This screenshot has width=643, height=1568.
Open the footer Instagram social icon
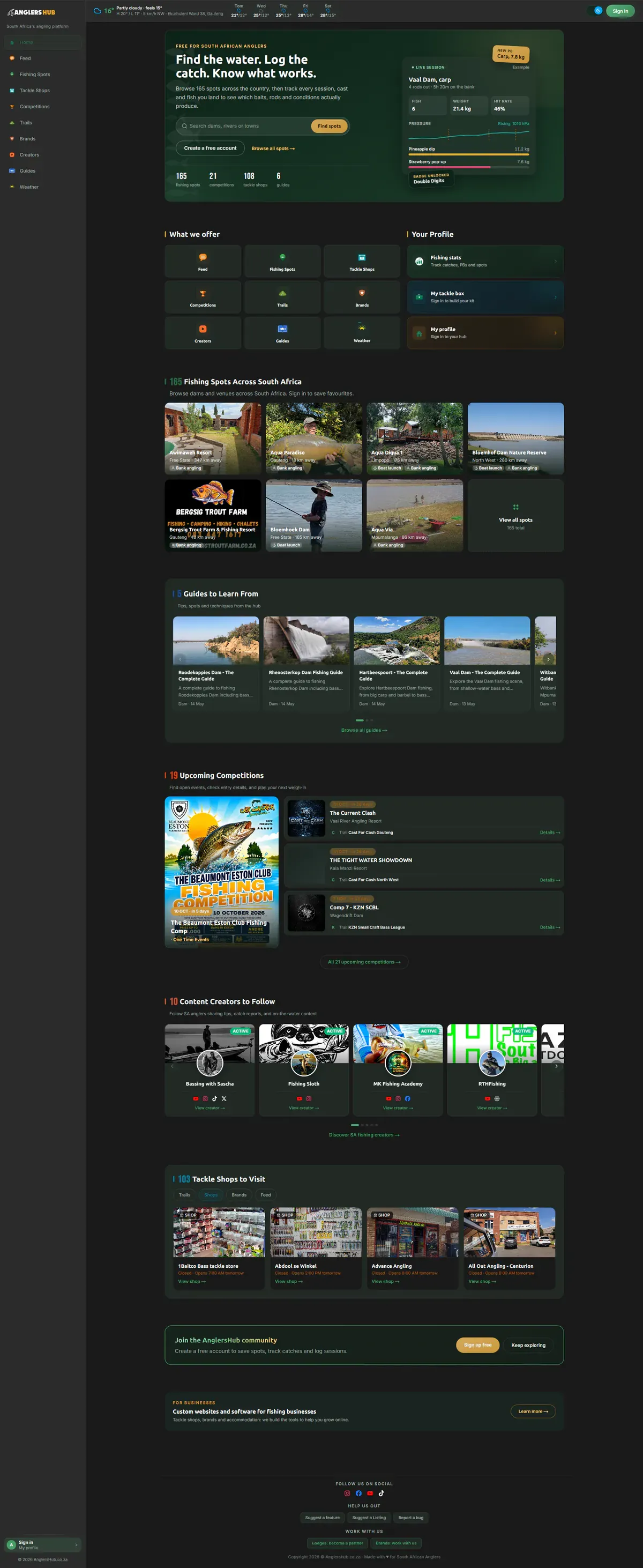tap(347, 1493)
